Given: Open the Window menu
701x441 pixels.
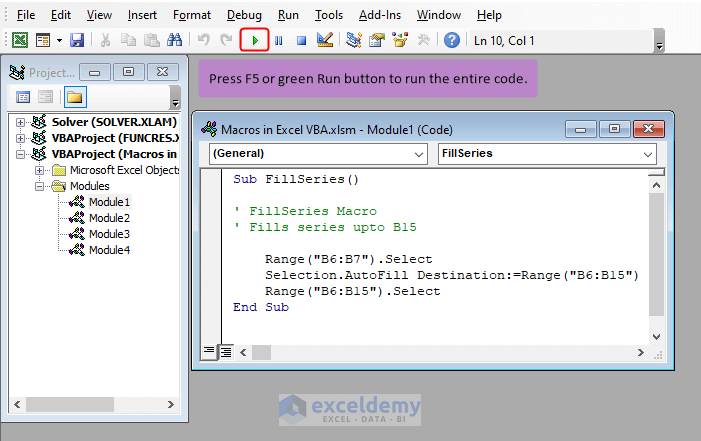Looking at the screenshot, I should pyautogui.click(x=439, y=15).
